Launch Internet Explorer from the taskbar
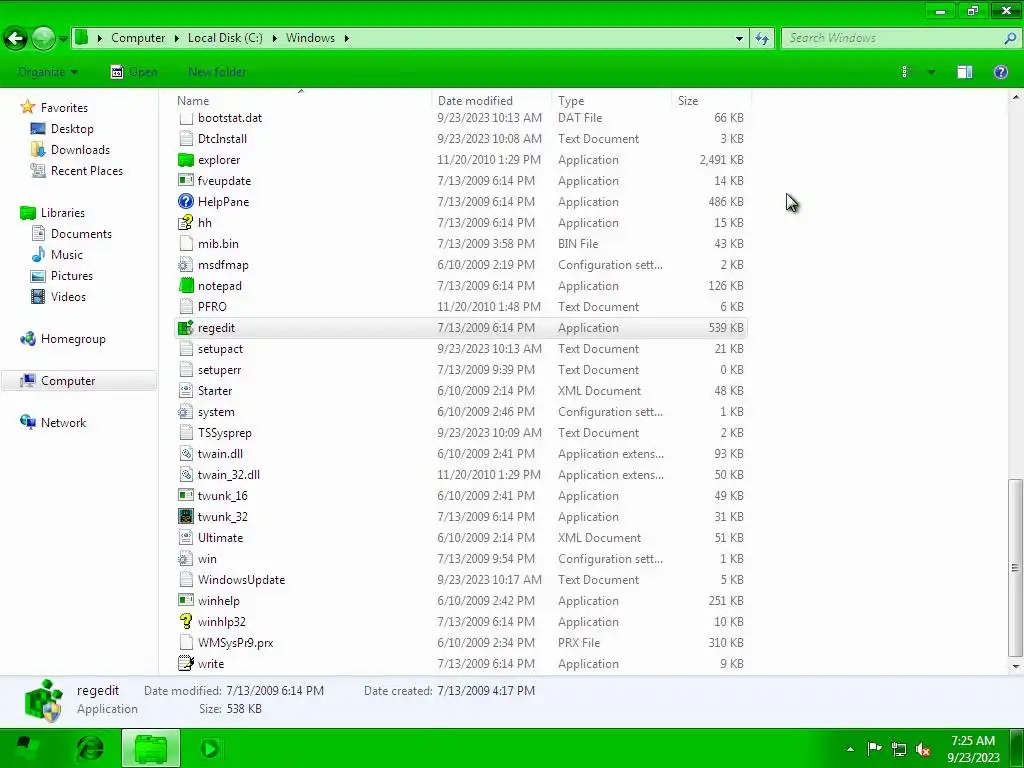 coord(90,748)
